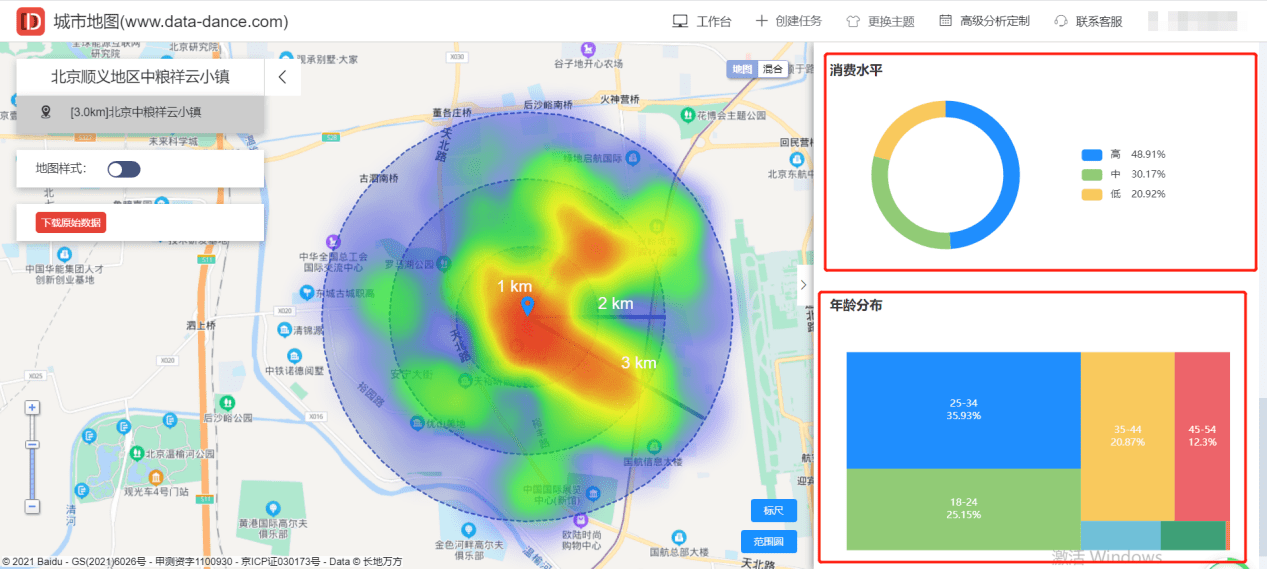Viewport: 1267px width, 569px height.
Task: Click the 消费水平 panel title
Action: [855, 70]
